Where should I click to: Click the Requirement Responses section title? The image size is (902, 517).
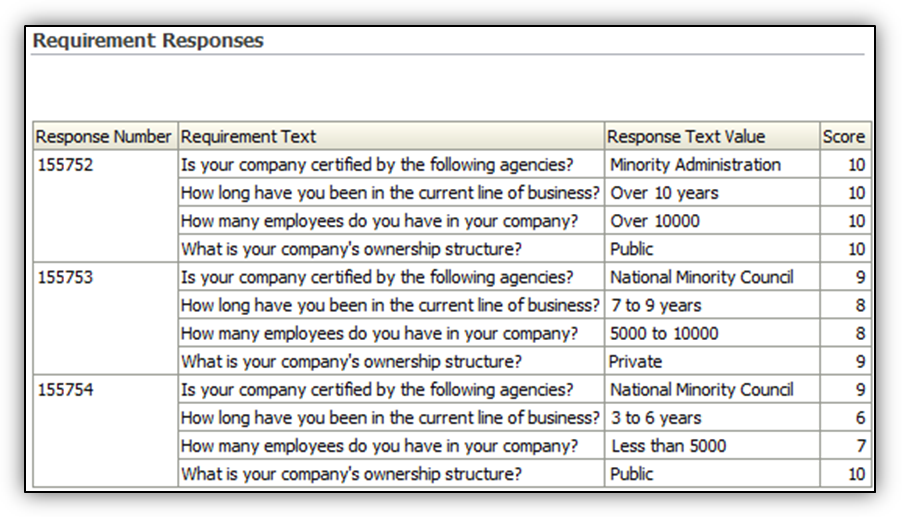(148, 41)
